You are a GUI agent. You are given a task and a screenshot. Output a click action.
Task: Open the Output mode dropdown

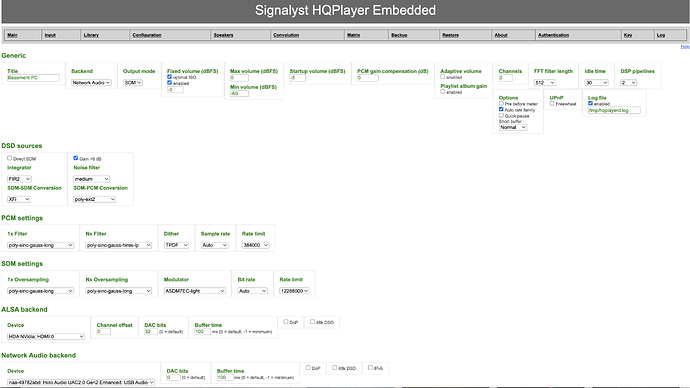click(x=133, y=83)
